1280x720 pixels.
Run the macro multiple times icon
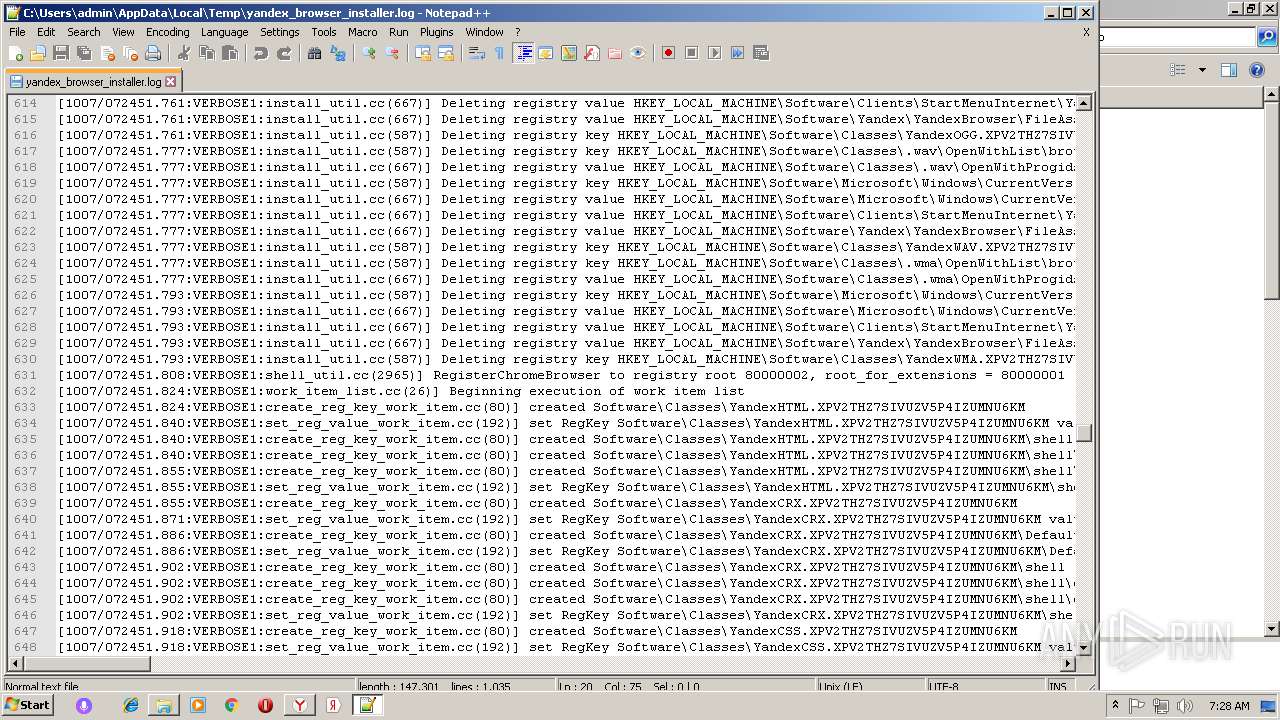pos(737,53)
